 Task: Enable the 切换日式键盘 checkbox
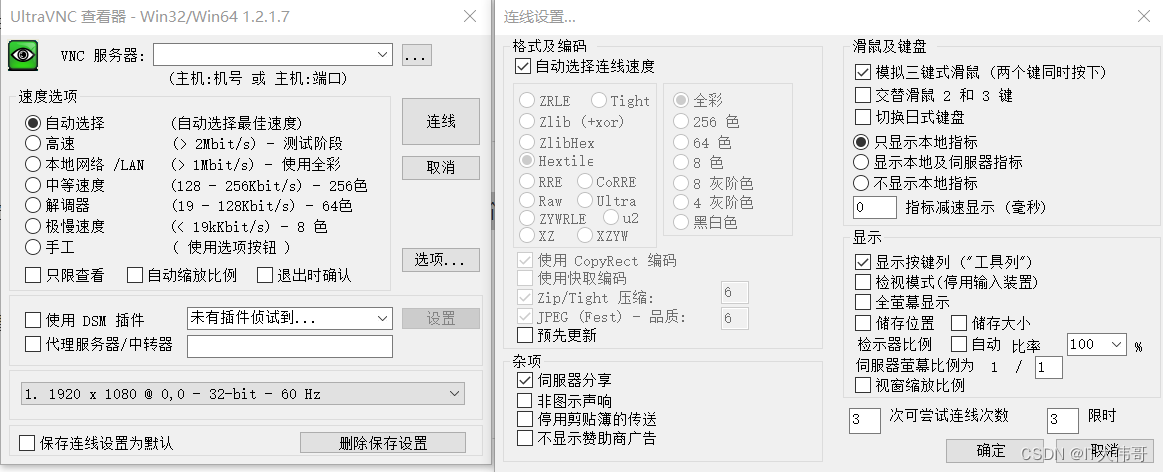click(x=862, y=117)
